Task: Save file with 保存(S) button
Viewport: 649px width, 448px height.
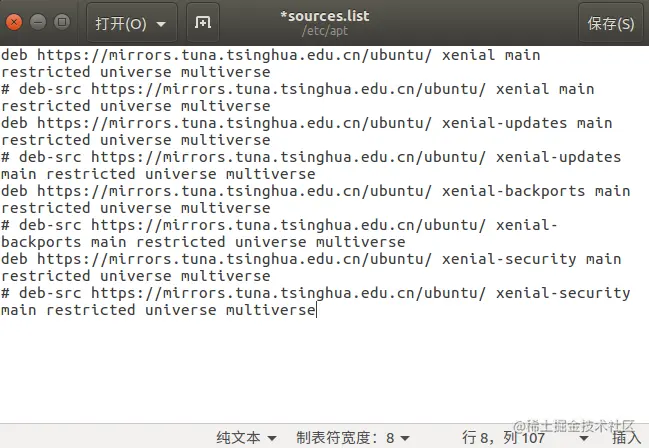Action: click(x=611, y=23)
